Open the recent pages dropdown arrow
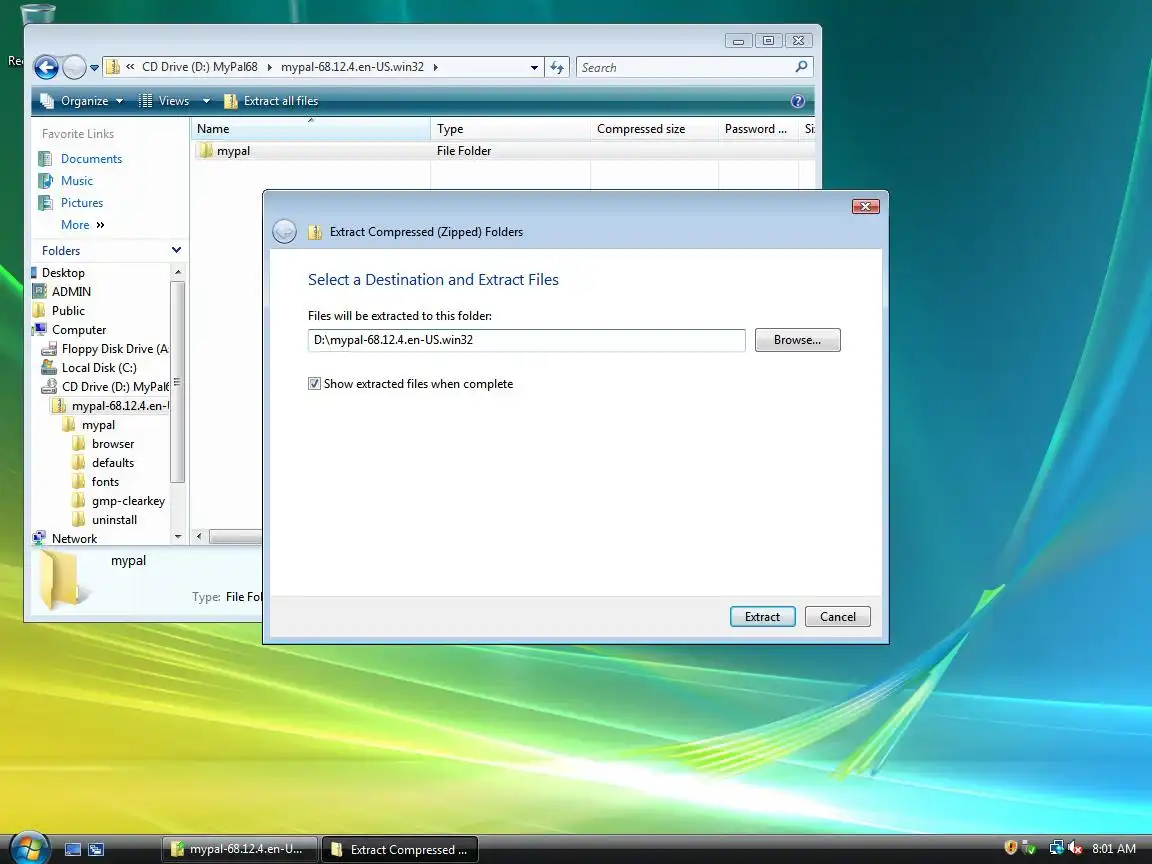This screenshot has height=864, width=1152. click(x=94, y=68)
